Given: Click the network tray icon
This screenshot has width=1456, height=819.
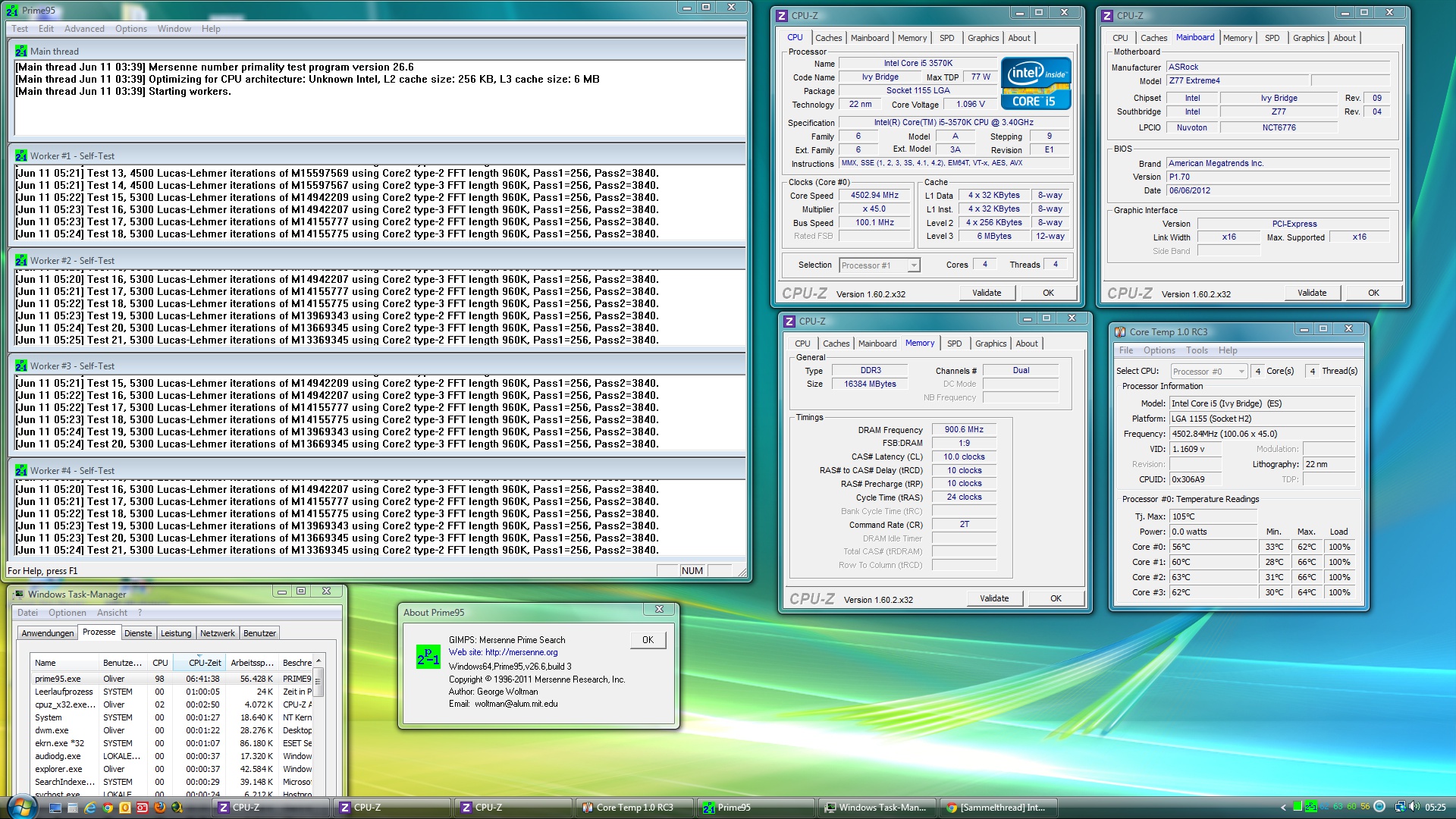Looking at the screenshot, I should 1399,807.
